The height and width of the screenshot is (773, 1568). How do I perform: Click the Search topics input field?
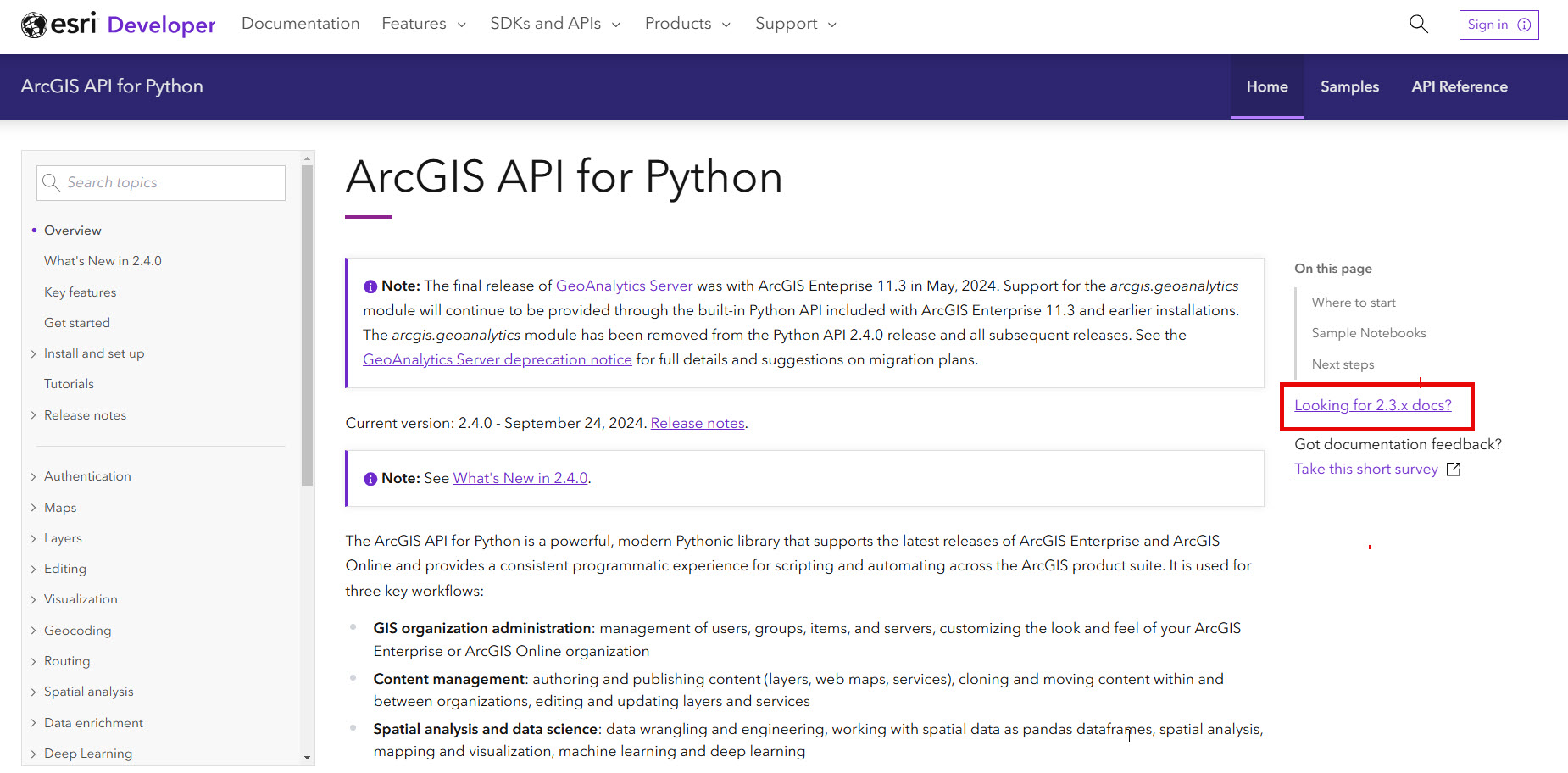click(x=161, y=183)
